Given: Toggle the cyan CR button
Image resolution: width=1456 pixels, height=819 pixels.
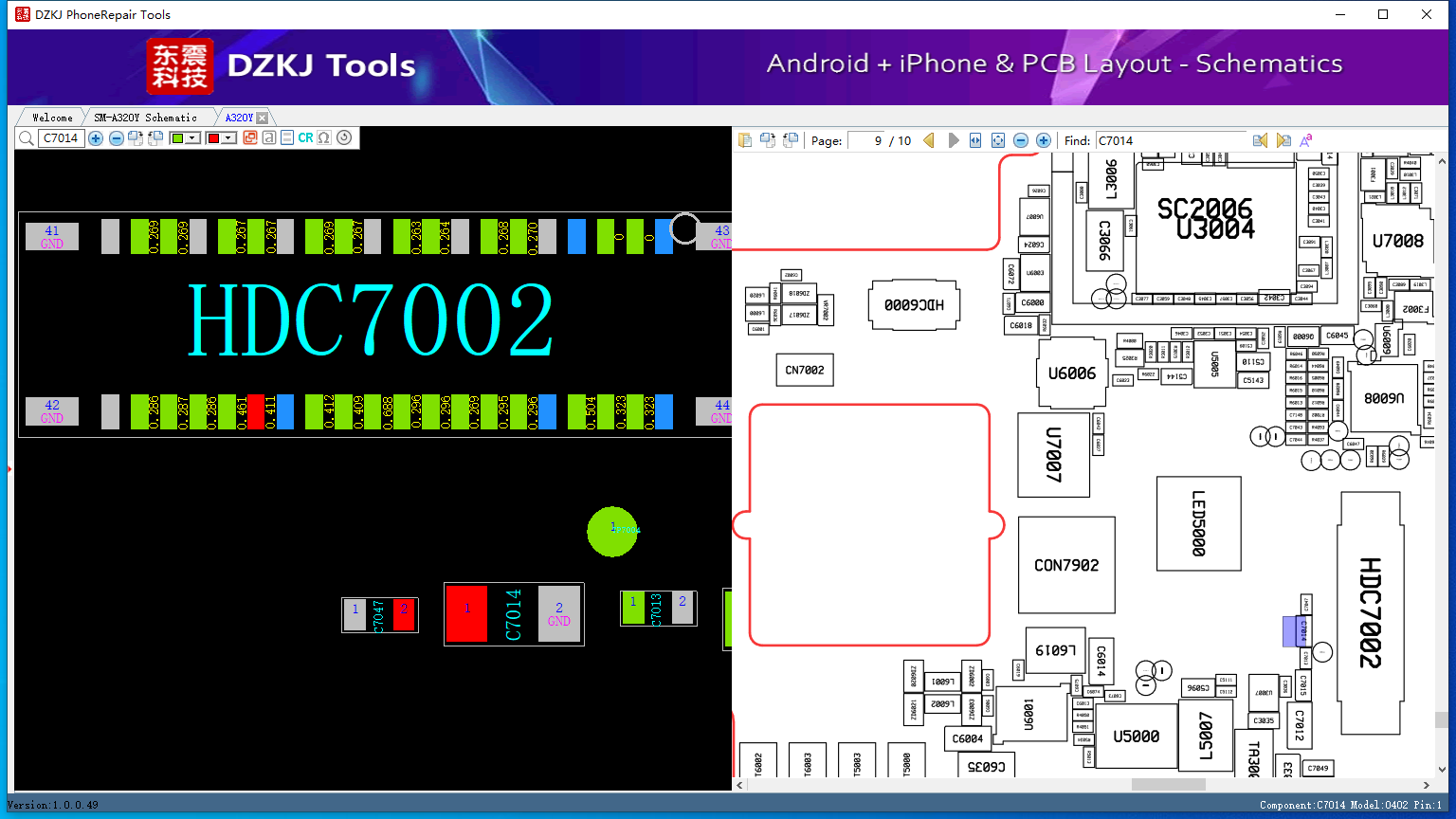Looking at the screenshot, I should pyautogui.click(x=305, y=138).
